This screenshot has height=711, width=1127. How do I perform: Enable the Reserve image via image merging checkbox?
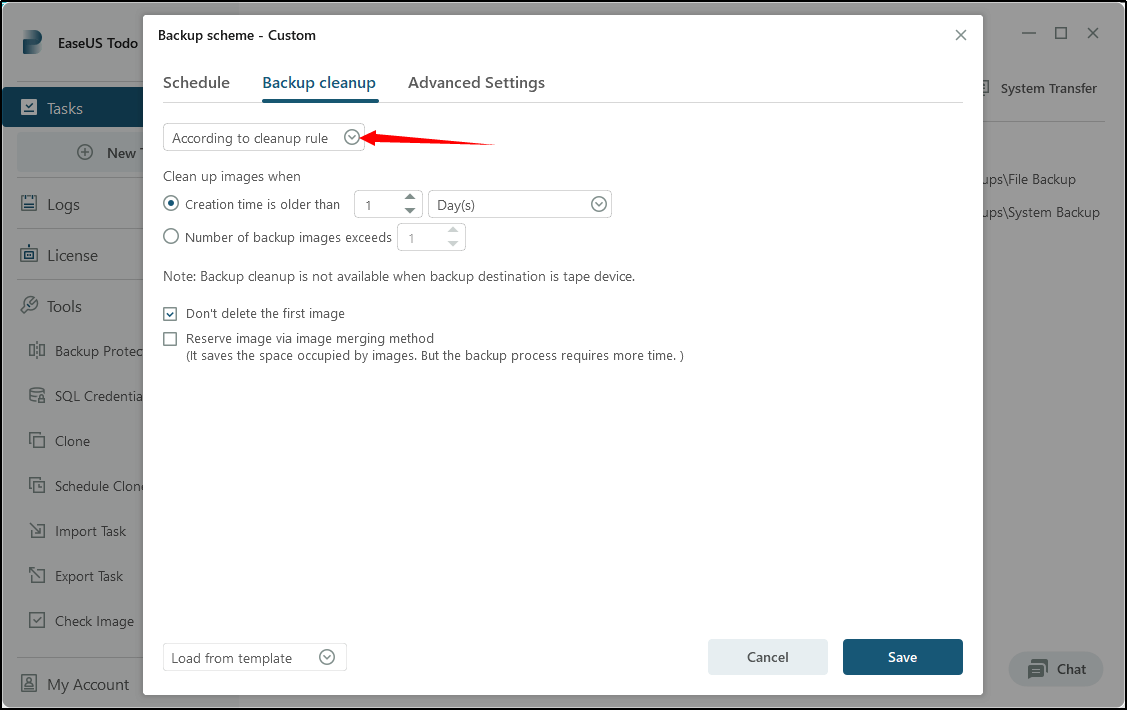pos(170,338)
